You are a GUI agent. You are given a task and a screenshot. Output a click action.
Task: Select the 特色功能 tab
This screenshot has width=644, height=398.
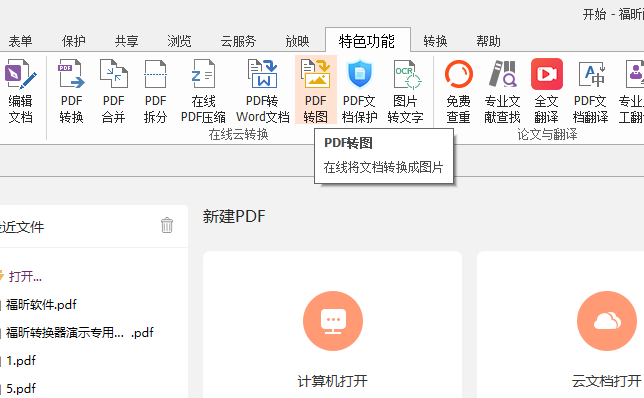(367, 41)
